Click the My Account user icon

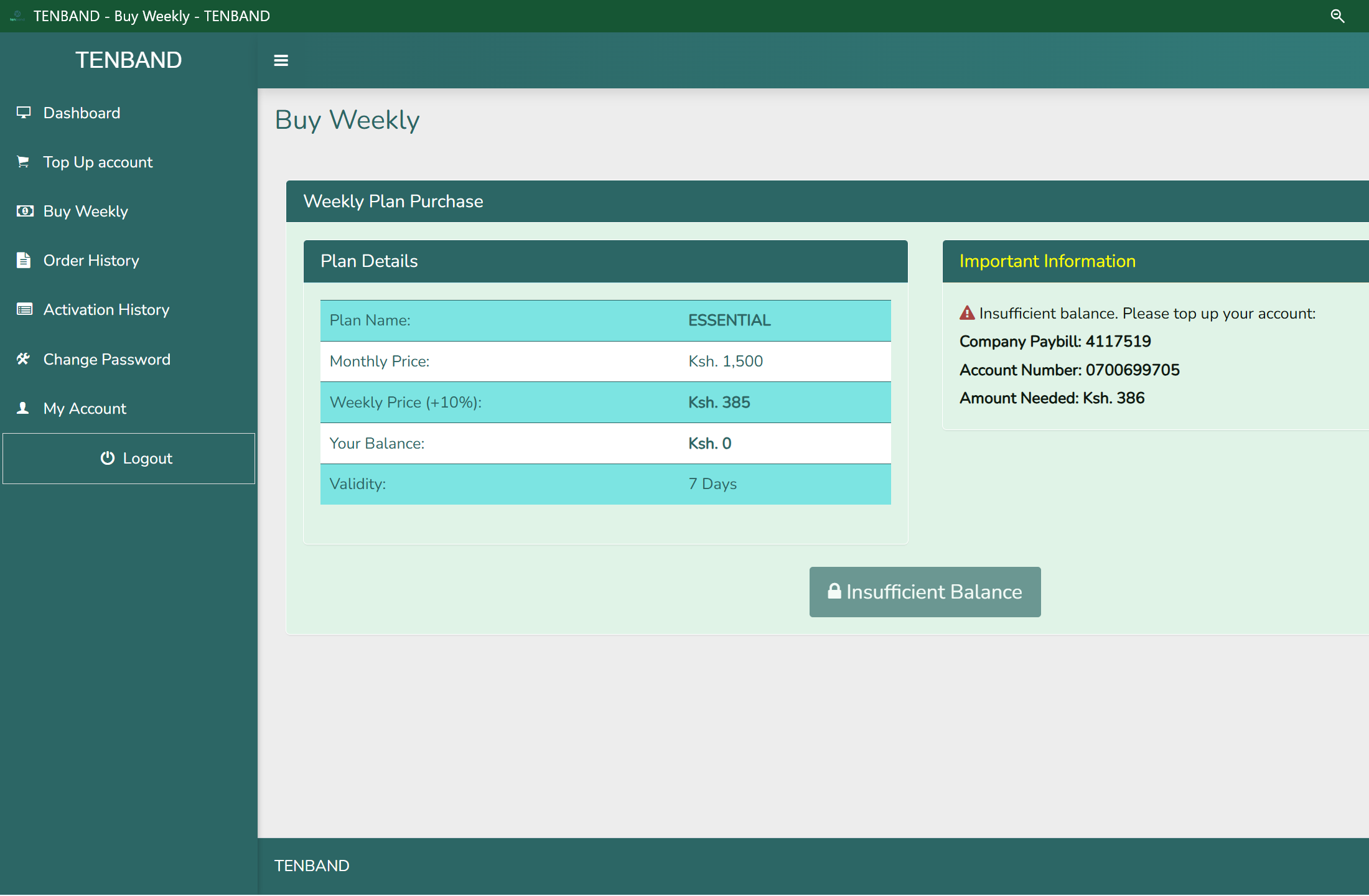pos(24,408)
